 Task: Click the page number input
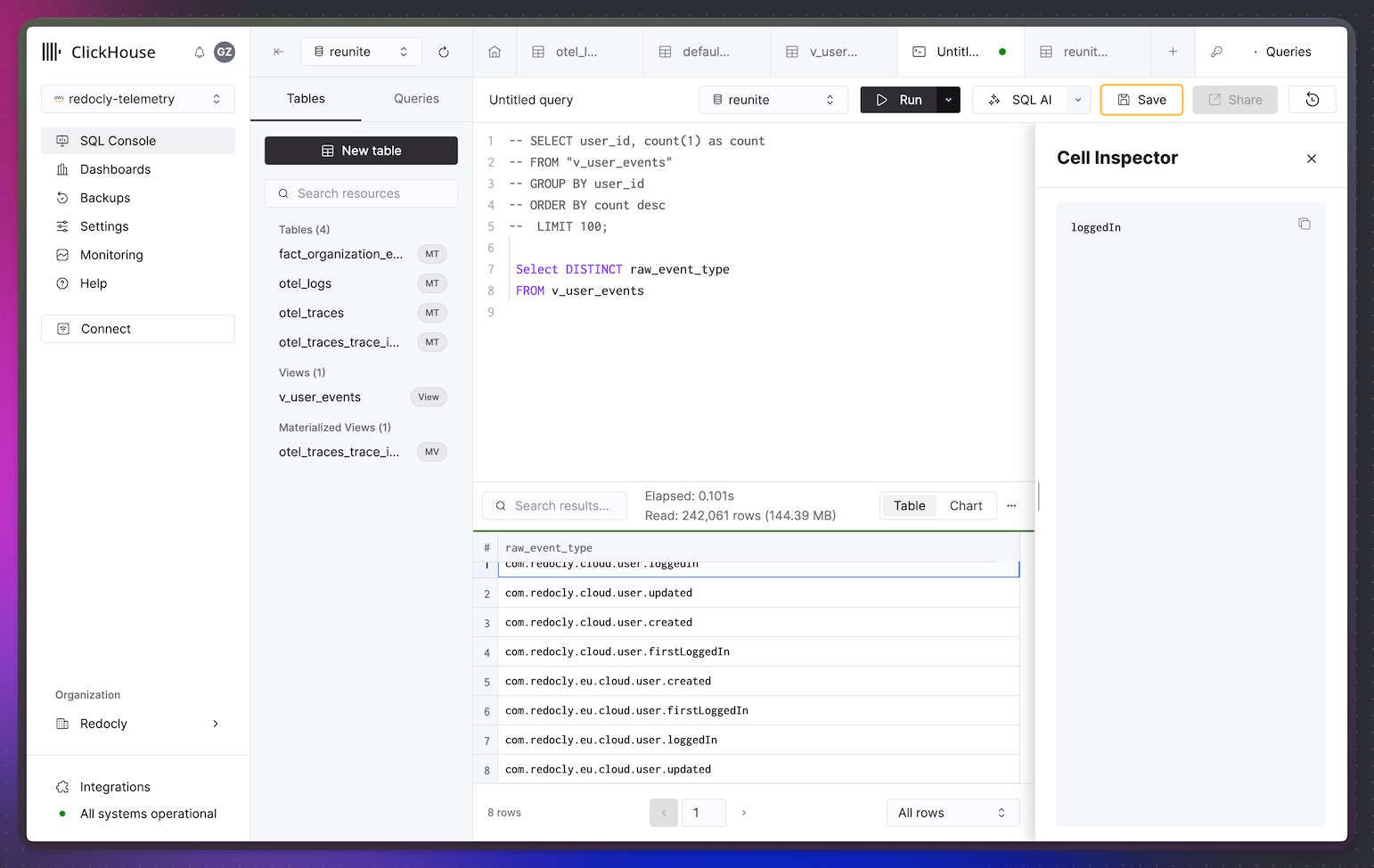click(704, 813)
